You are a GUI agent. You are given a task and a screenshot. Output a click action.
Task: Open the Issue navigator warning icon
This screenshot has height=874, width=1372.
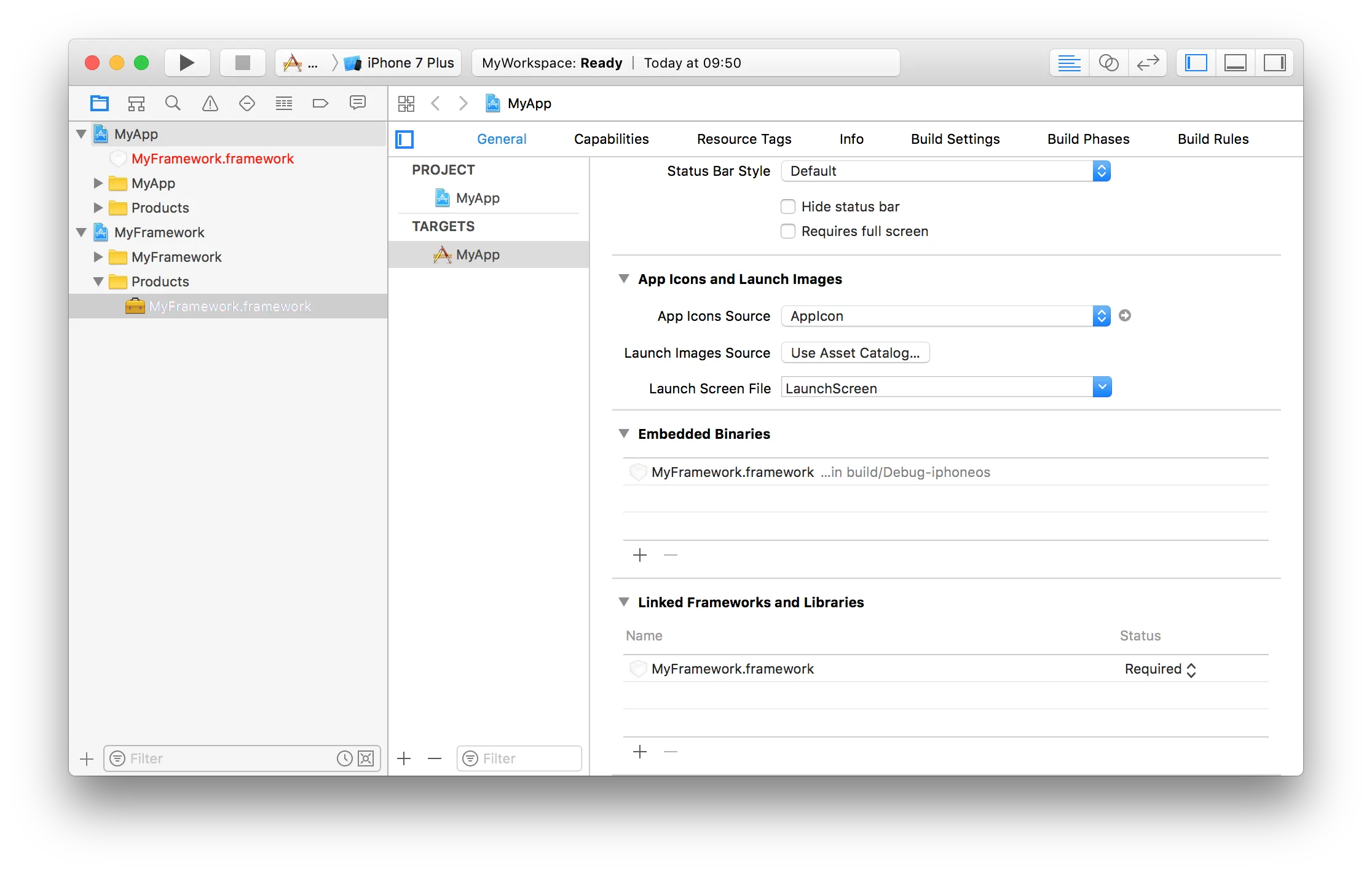click(210, 103)
